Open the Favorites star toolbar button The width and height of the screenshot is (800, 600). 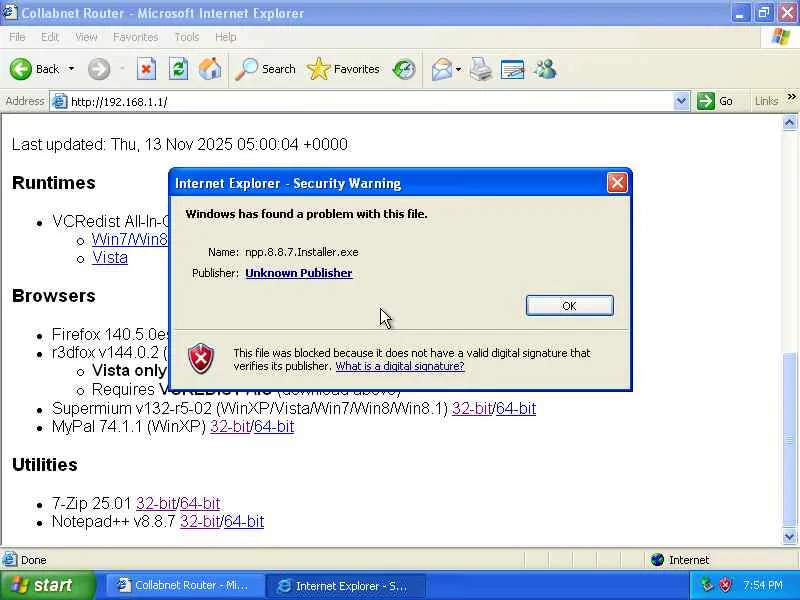coord(343,69)
